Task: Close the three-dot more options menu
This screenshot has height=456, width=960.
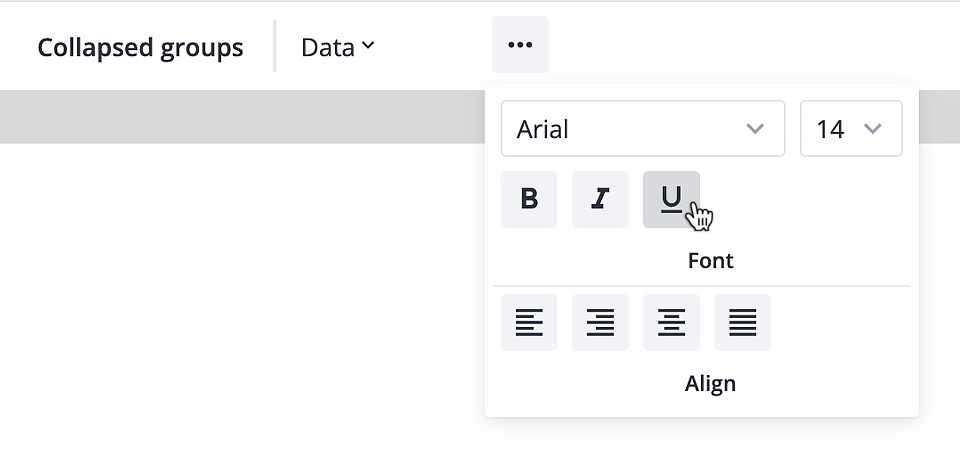Action: [x=520, y=45]
